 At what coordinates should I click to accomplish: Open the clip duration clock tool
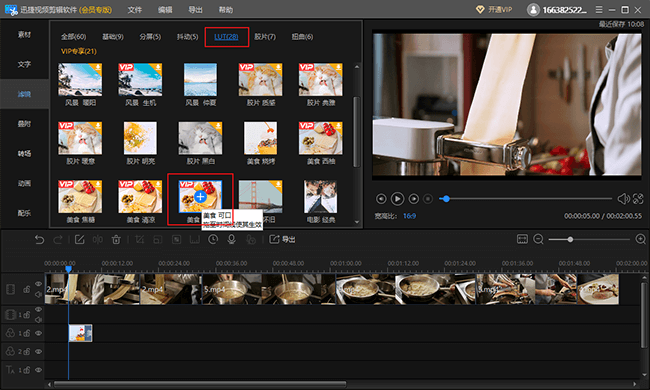213,239
